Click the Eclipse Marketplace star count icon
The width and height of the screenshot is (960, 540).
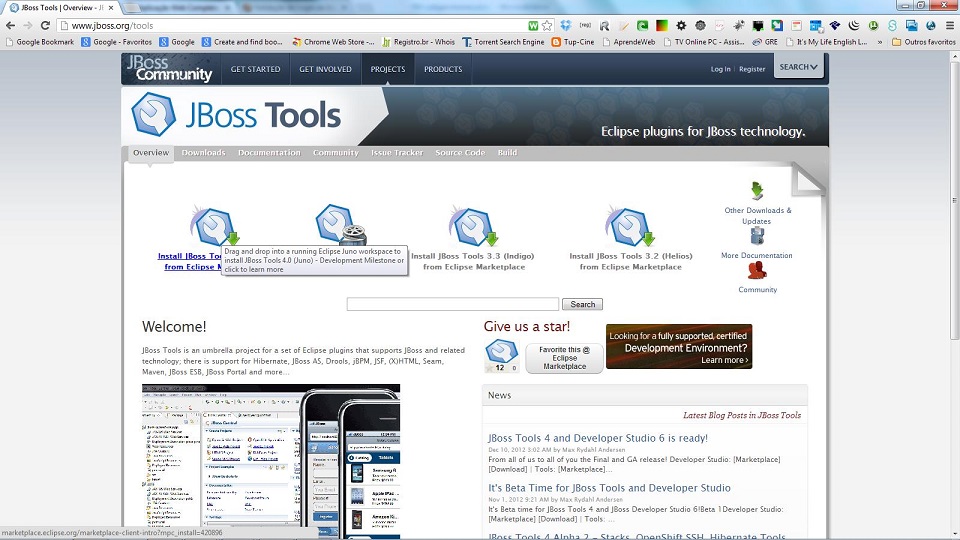click(501, 356)
